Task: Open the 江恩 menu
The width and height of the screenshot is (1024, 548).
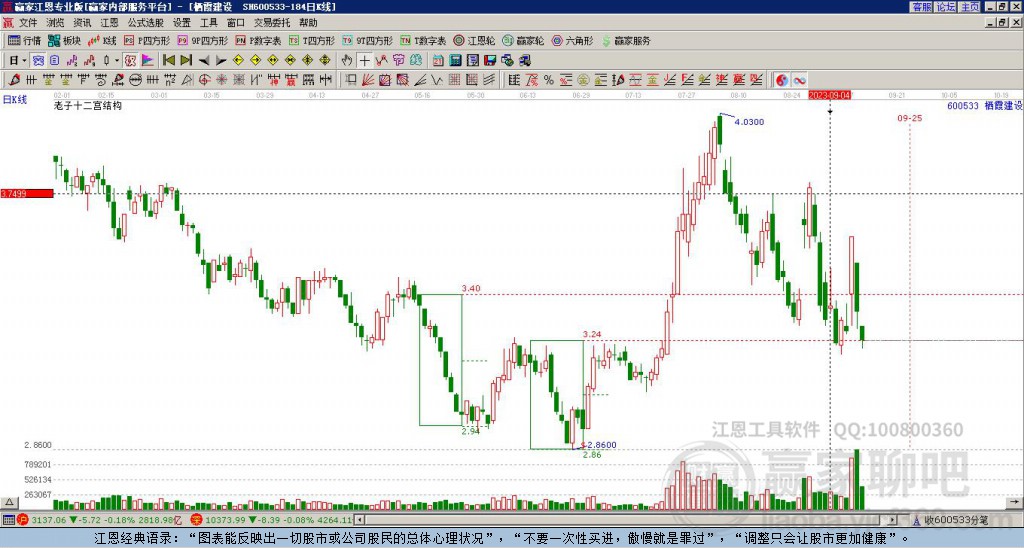Action: [x=109, y=23]
